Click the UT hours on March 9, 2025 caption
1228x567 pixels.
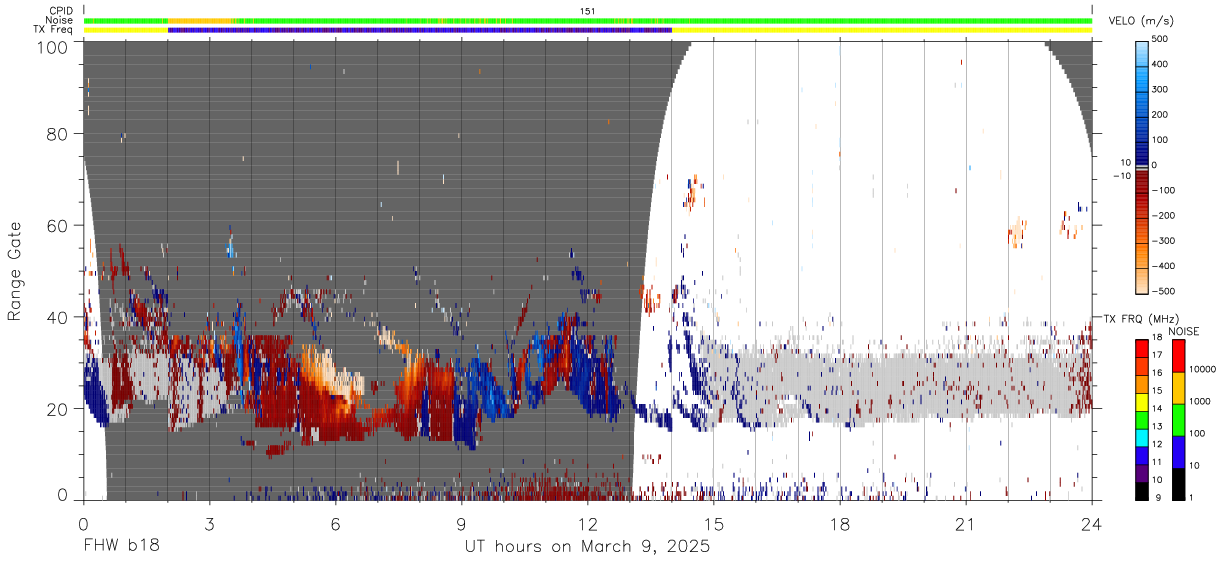coord(587,547)
